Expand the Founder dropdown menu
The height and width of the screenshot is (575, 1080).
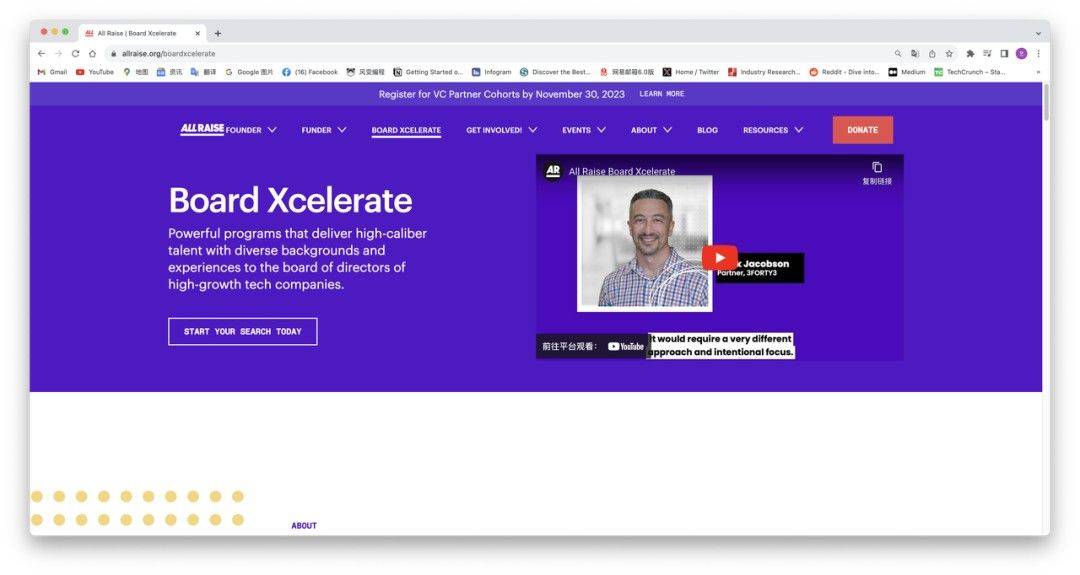pos(251,130)
